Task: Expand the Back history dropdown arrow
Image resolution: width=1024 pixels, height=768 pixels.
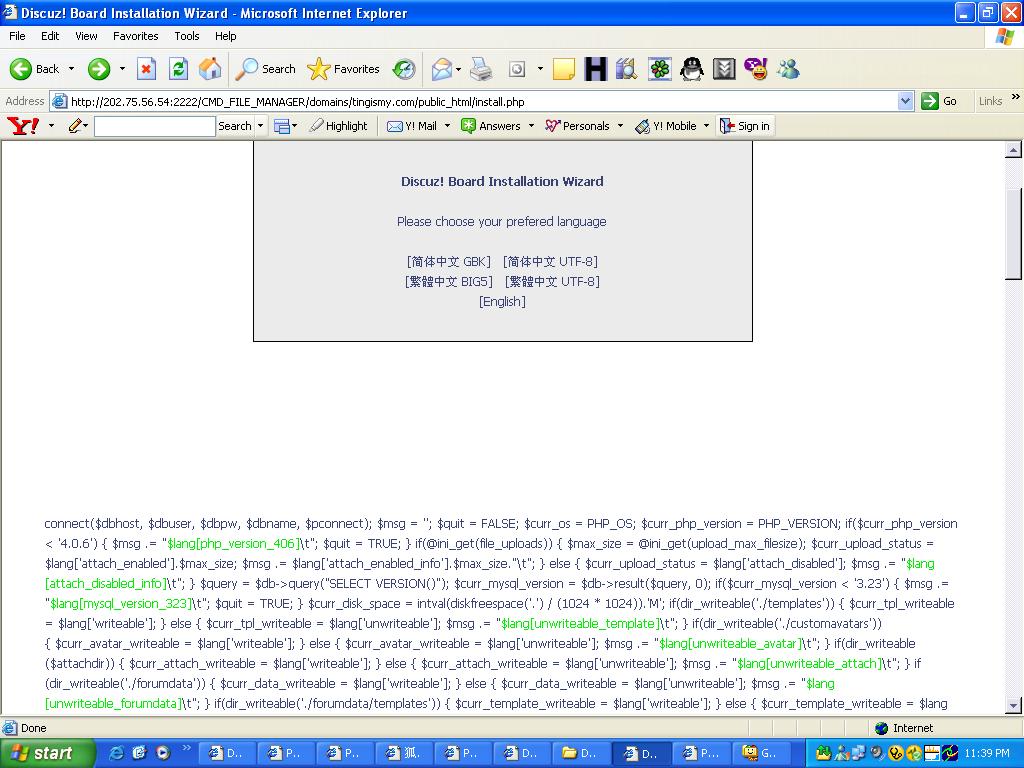Action: [71, 69]
